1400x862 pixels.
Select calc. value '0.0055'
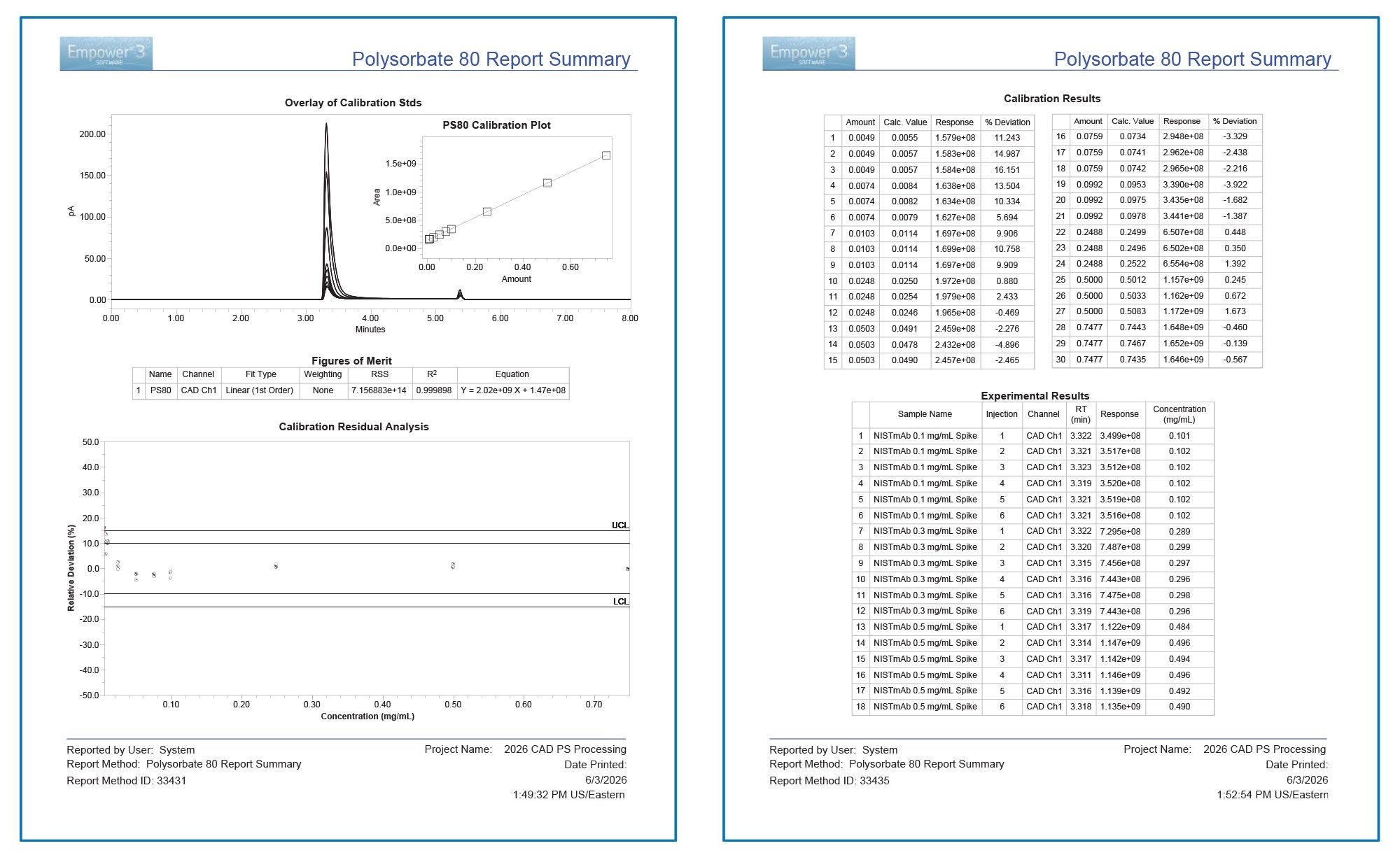[x=904, y=138]
